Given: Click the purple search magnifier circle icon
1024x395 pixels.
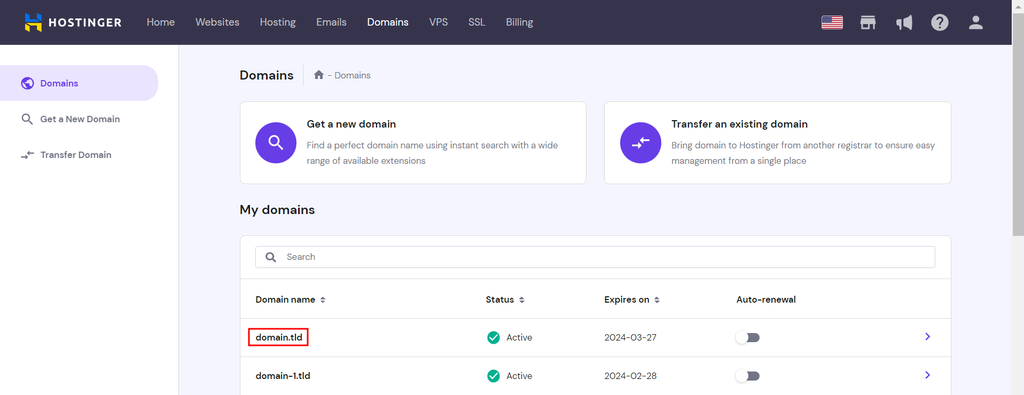Looking at the screenshot, I should 276,142.
